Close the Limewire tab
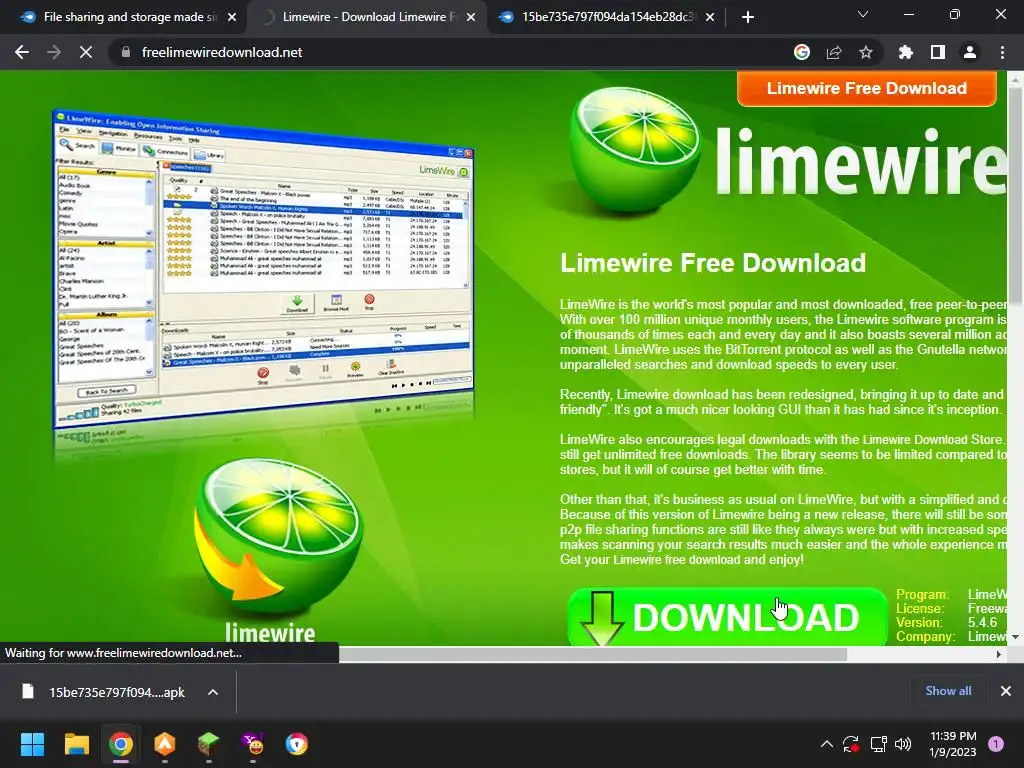 (x=471, y=18)
